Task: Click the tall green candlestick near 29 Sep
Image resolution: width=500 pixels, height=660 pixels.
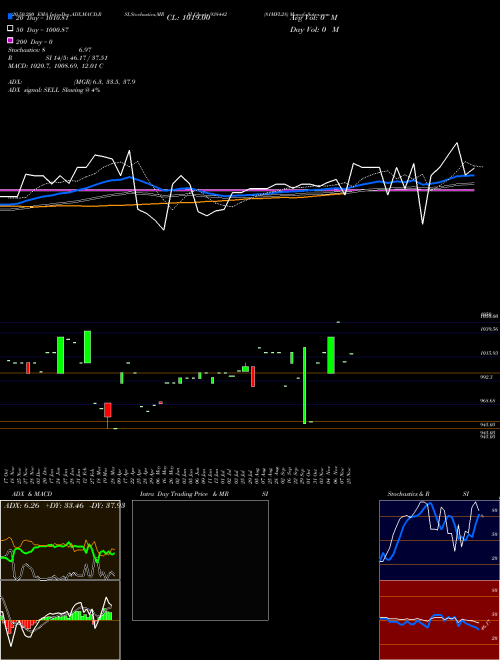Action: pyautogui.click(x=304, y=385)
